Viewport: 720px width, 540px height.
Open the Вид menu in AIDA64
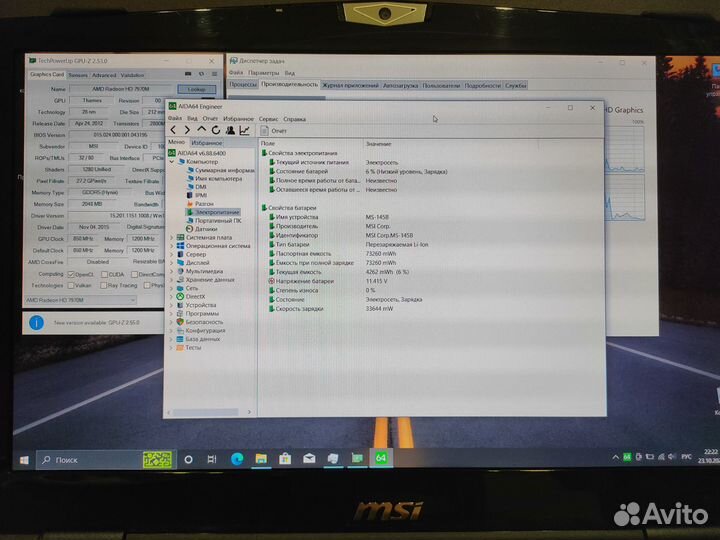click(x=192, y=118)
